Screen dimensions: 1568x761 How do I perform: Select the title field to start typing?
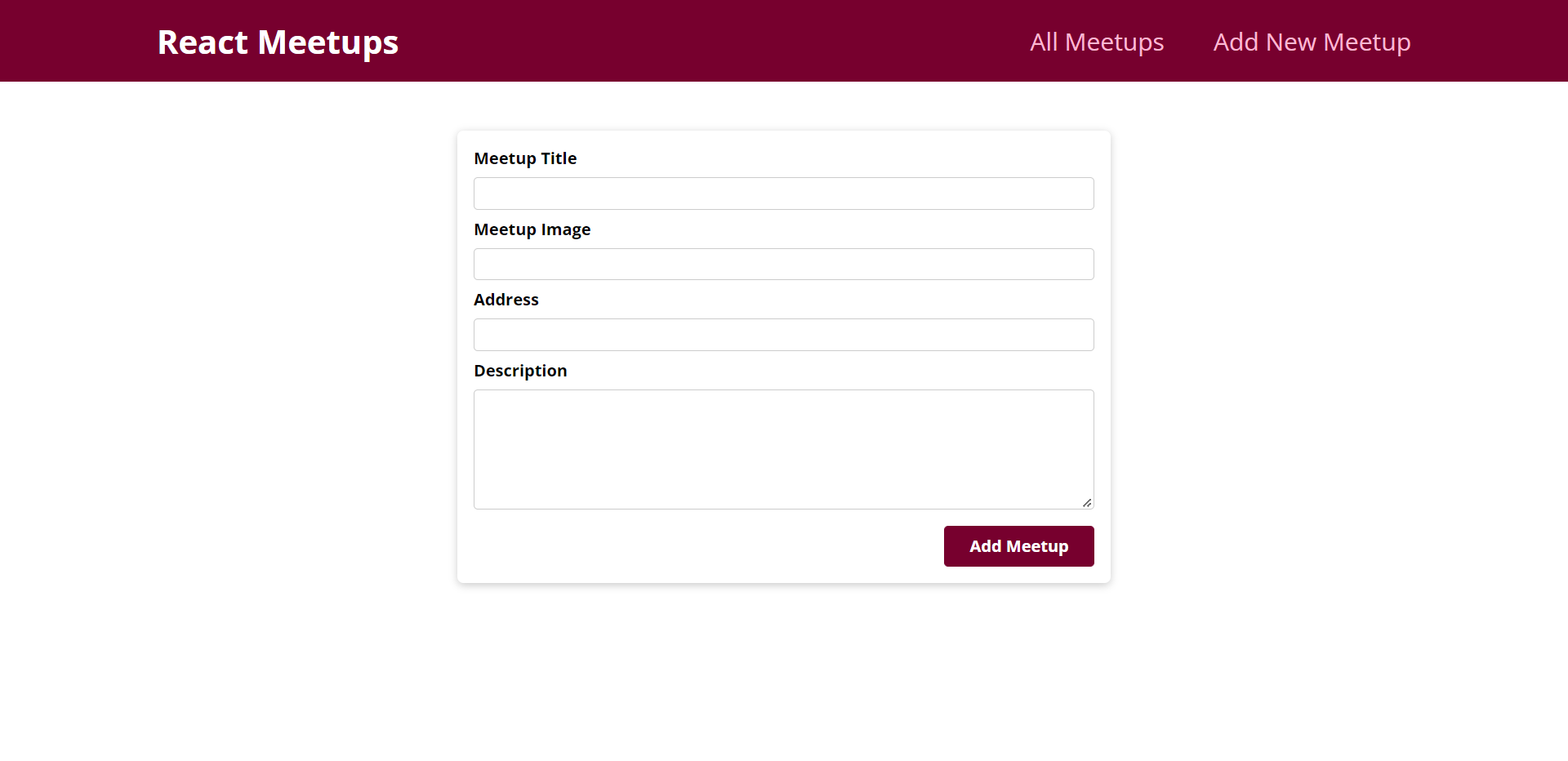point(783,194)
